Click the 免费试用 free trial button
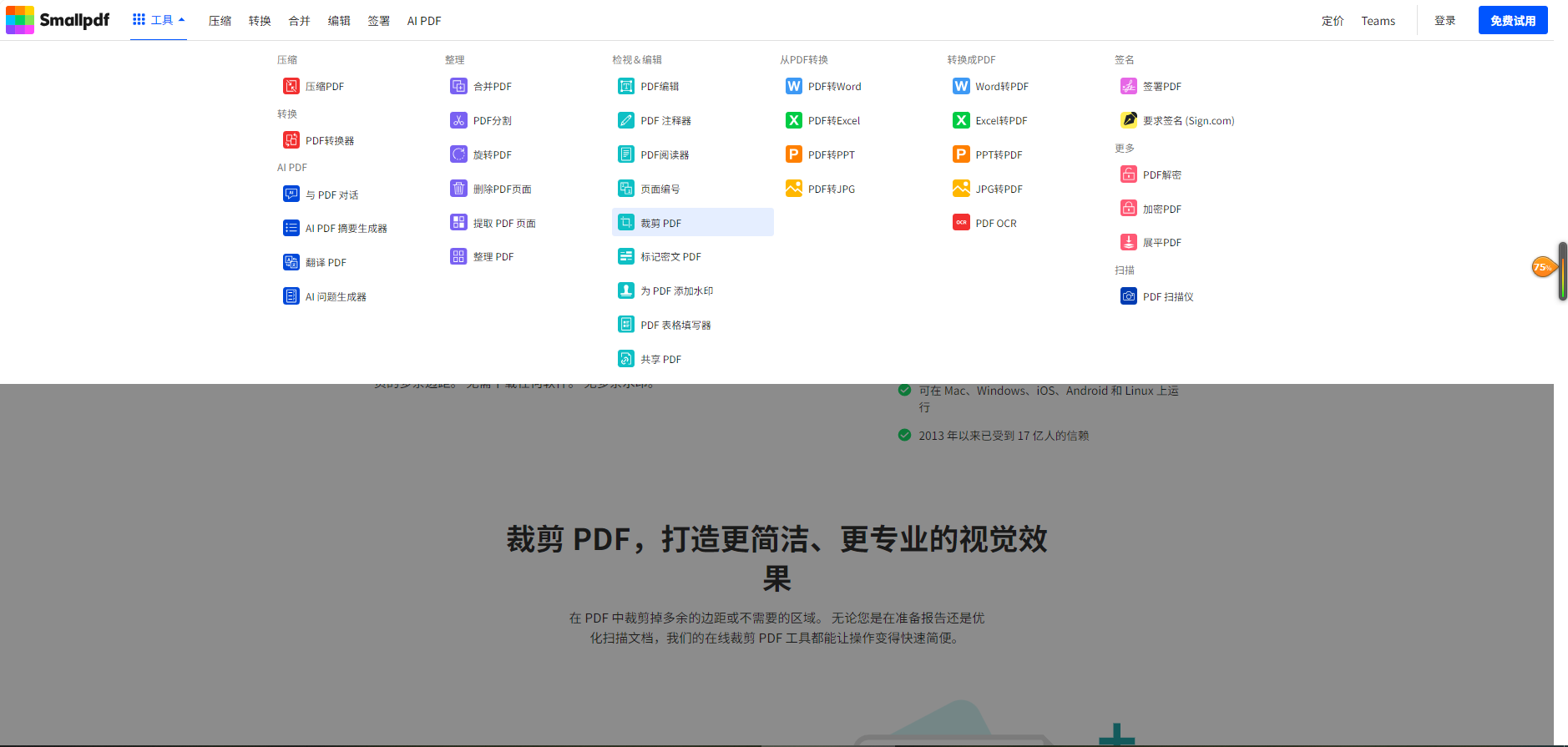The width and height of the screenshot is (1568, 747). click(x=1512, y=20)
